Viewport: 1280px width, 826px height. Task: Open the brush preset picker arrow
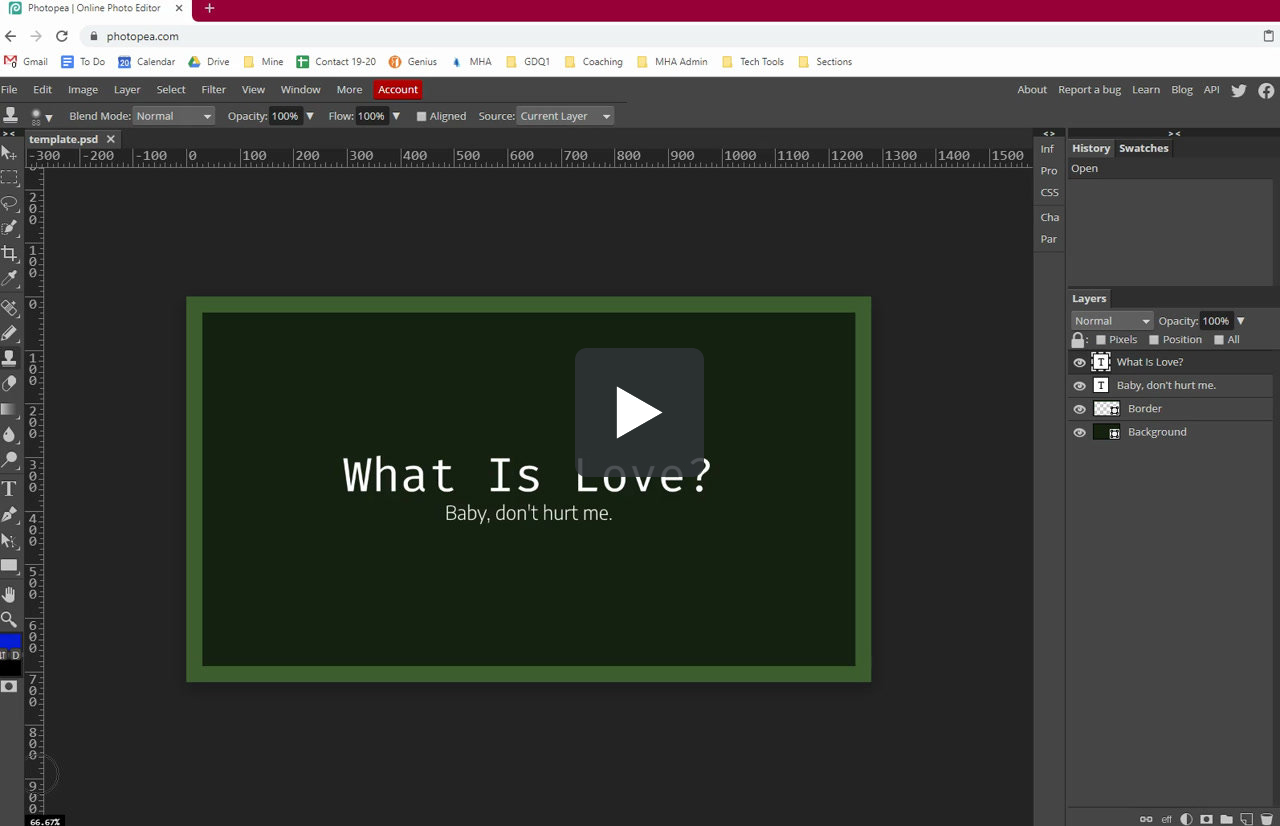[x=48, y=118]
